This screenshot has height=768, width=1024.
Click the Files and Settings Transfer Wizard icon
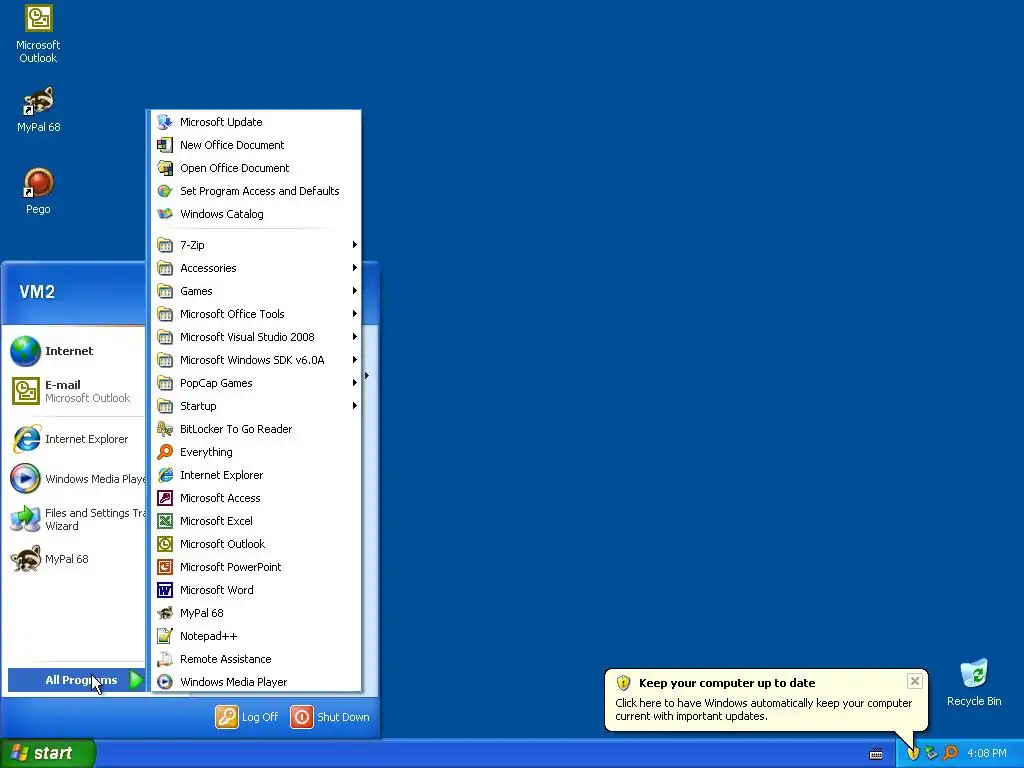[x=25, y=520]
